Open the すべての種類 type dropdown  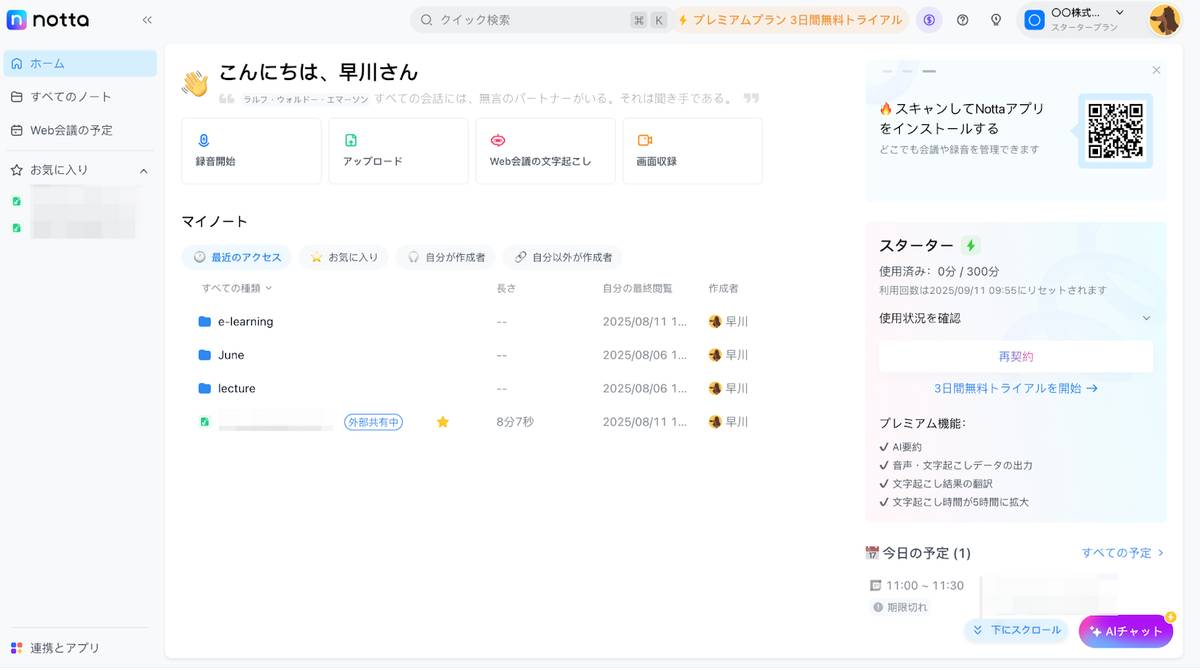pos(236,288)
